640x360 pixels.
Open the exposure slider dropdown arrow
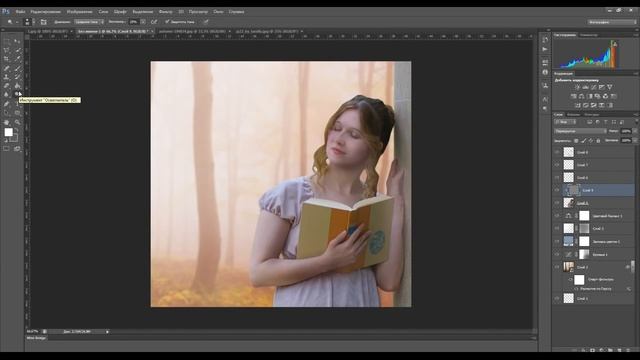click(x=143, y=22)
